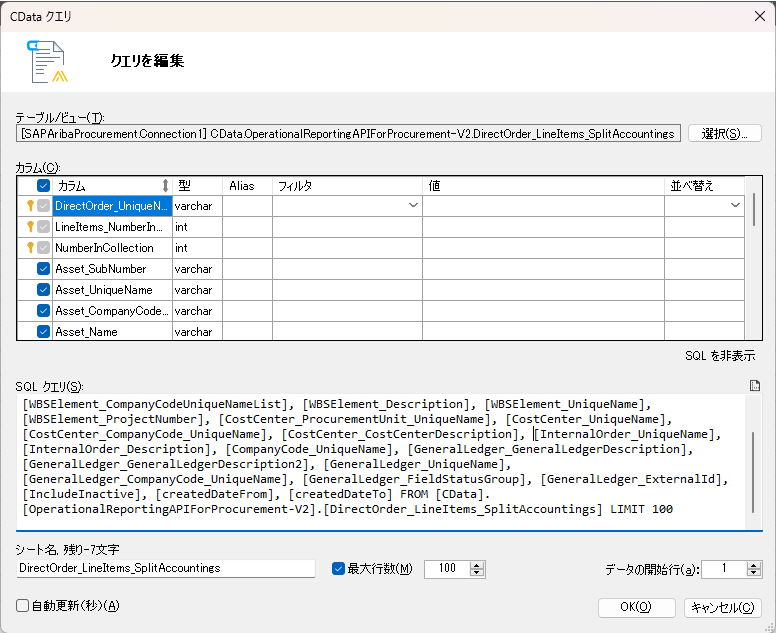Increase the 最大行数 value with up arrow
The width and height of the screenshot is (776, 633).
pos(477,565)
